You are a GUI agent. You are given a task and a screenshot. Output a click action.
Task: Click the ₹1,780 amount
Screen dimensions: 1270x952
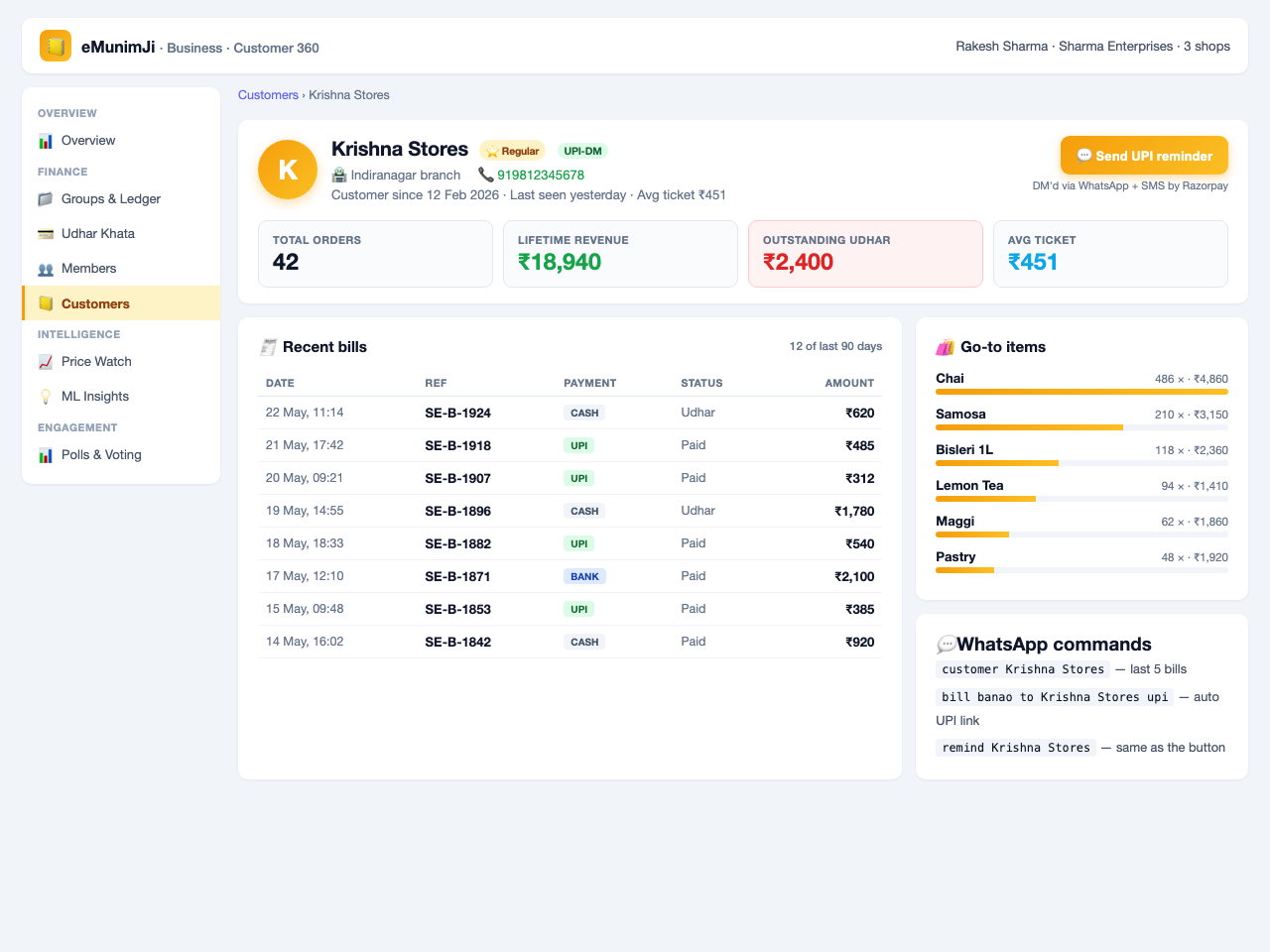(854, 511)
